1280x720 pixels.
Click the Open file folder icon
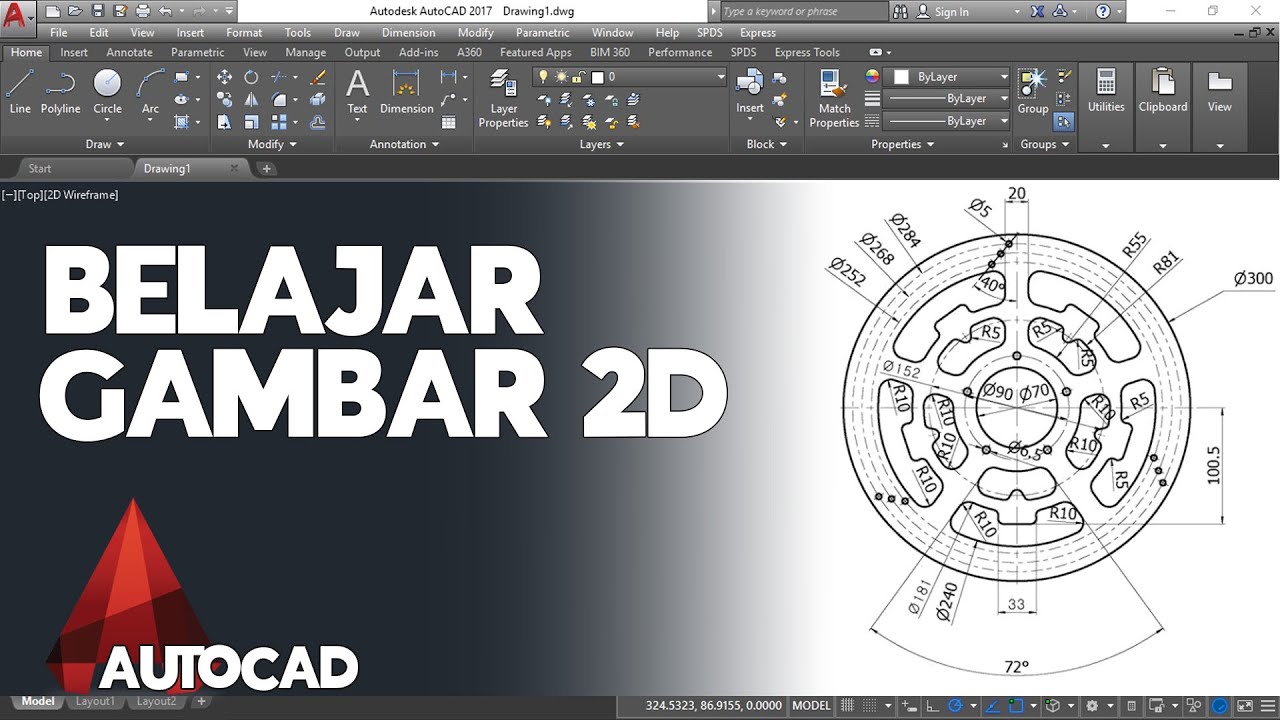(x=75, y=11)
